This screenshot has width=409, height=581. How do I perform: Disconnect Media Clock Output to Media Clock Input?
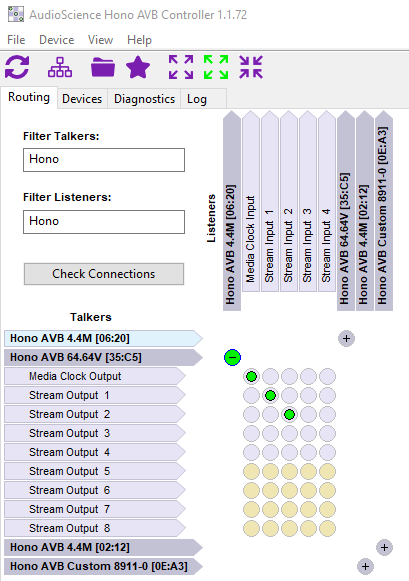click(251, 376)
